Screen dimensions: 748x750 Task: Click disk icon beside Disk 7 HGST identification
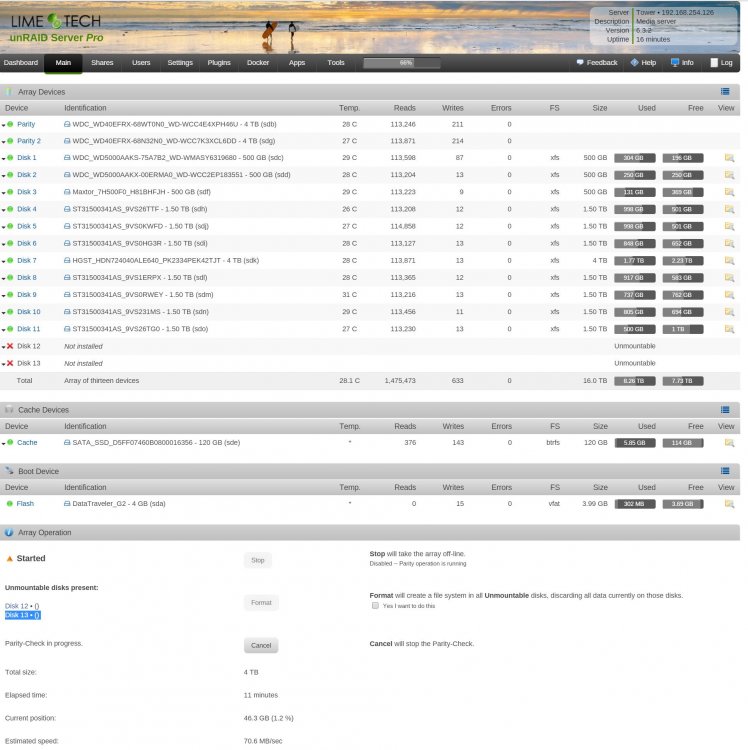click(67, 261)
